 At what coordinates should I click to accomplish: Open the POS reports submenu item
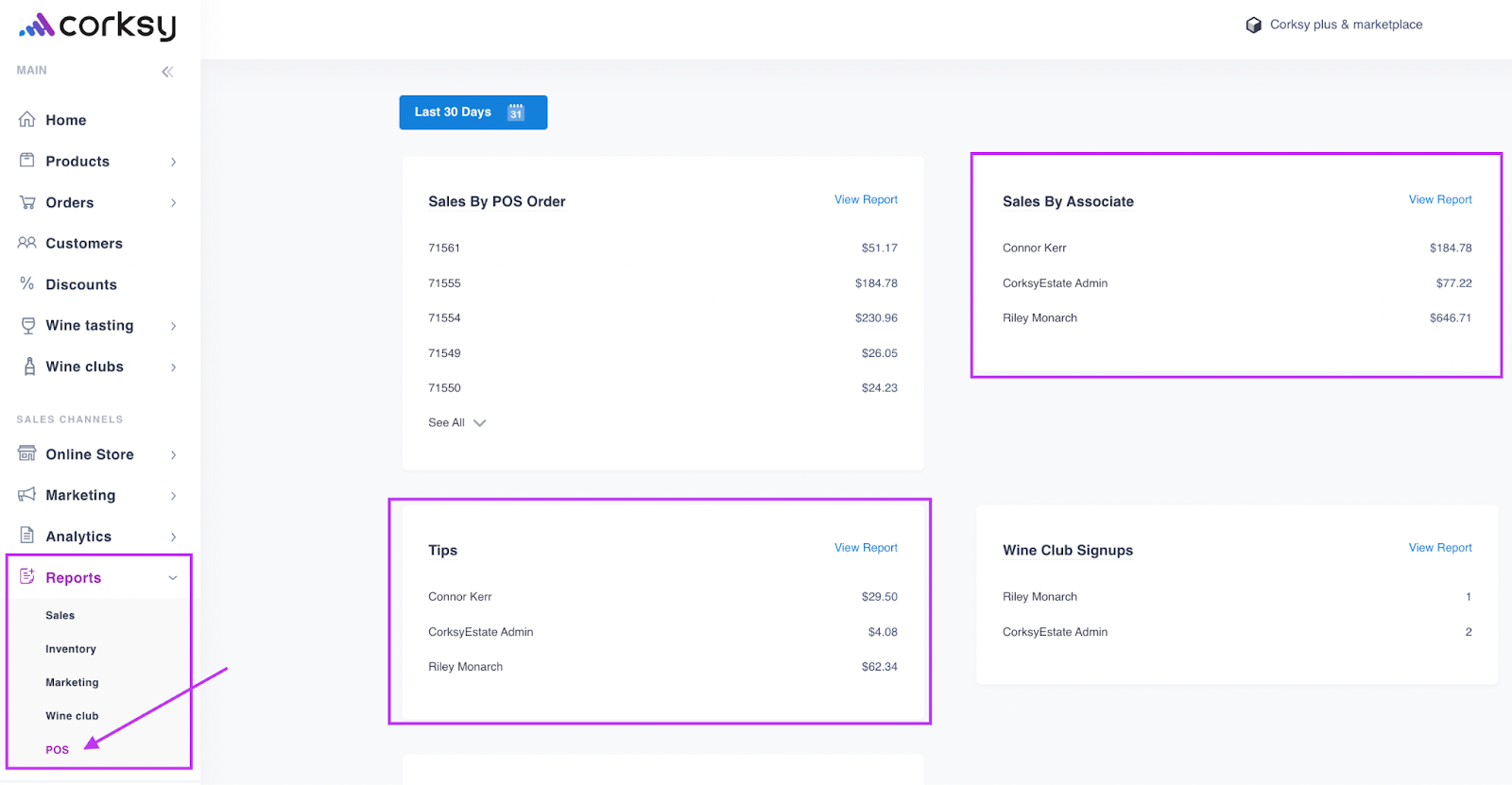pyautogui.click(x=58, y=750)
